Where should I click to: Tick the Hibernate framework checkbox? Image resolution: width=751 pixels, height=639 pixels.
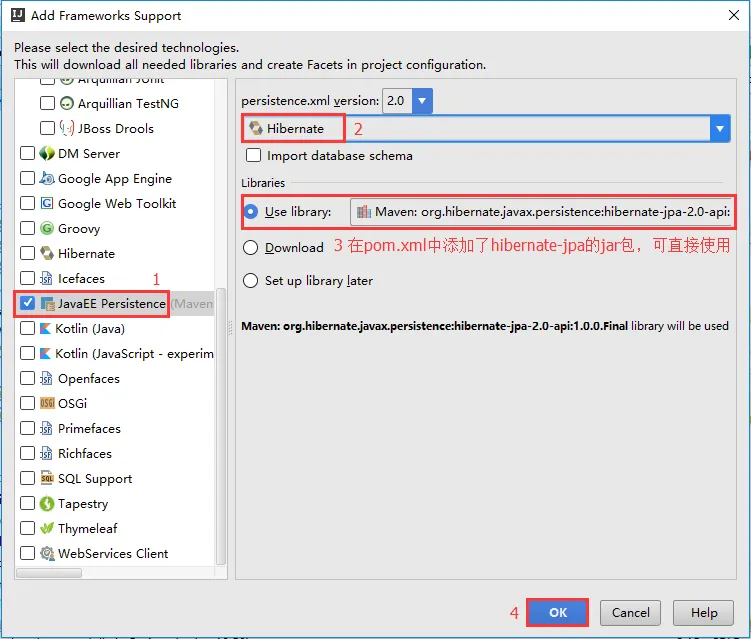coord(27,253)
